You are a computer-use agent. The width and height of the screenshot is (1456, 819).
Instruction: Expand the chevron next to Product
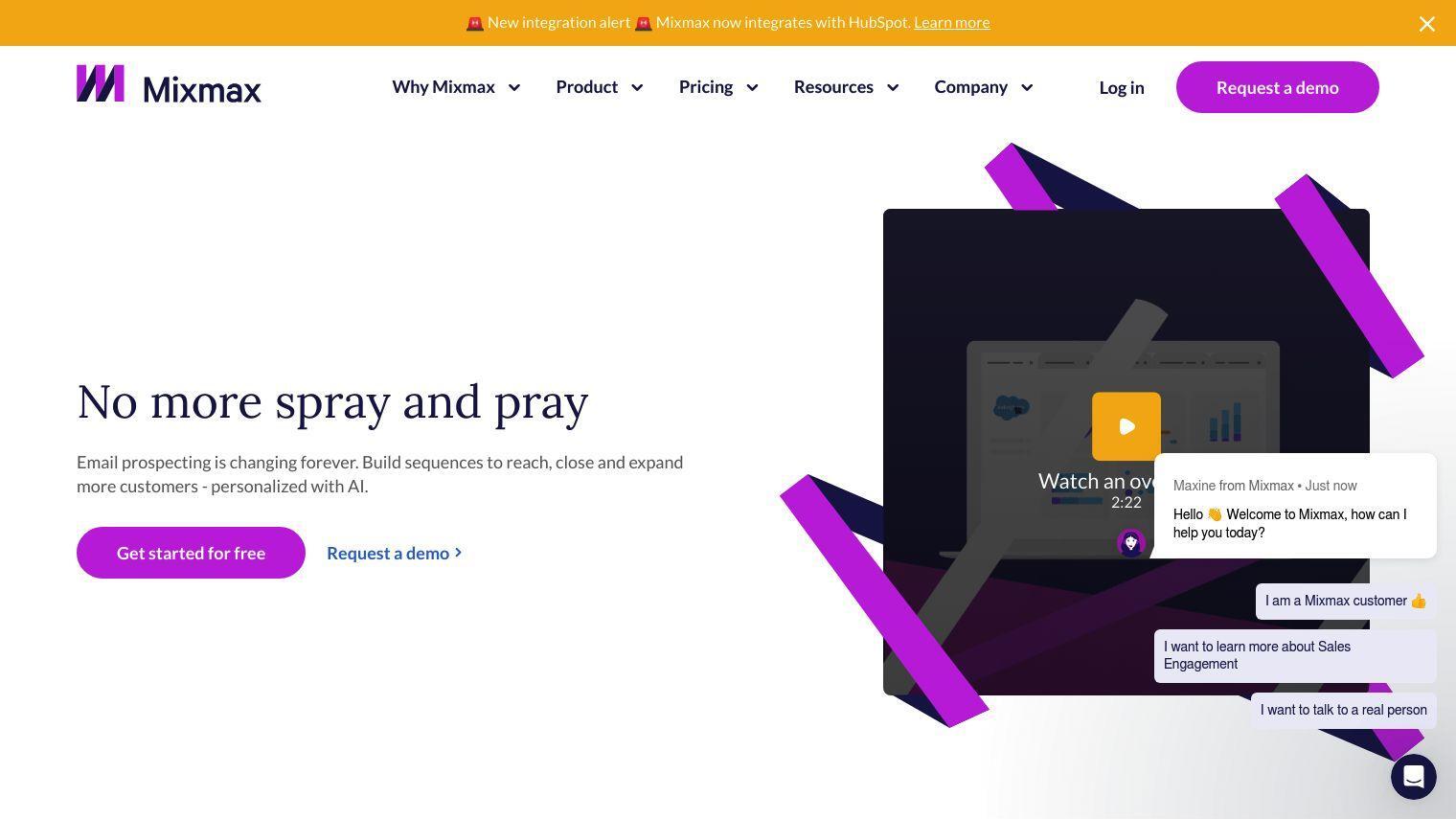click(637, 87)
